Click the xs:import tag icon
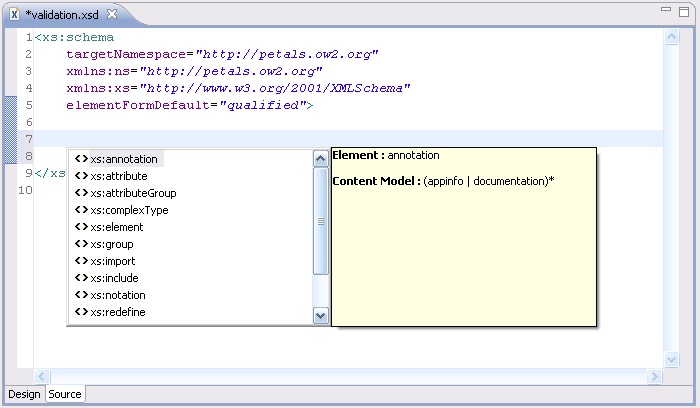This screenshot has width=700, height=408. click(81, 261)
